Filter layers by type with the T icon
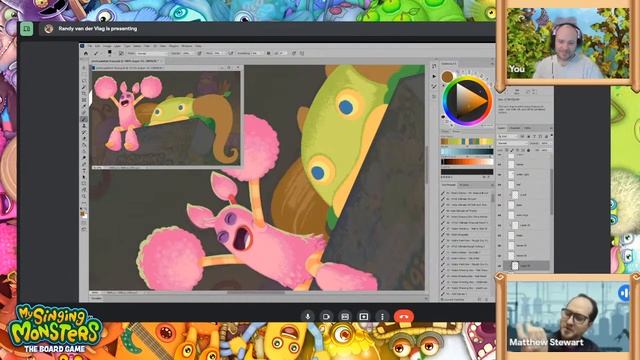The height and width of the screenshot is (360, 640). point(535,136)
